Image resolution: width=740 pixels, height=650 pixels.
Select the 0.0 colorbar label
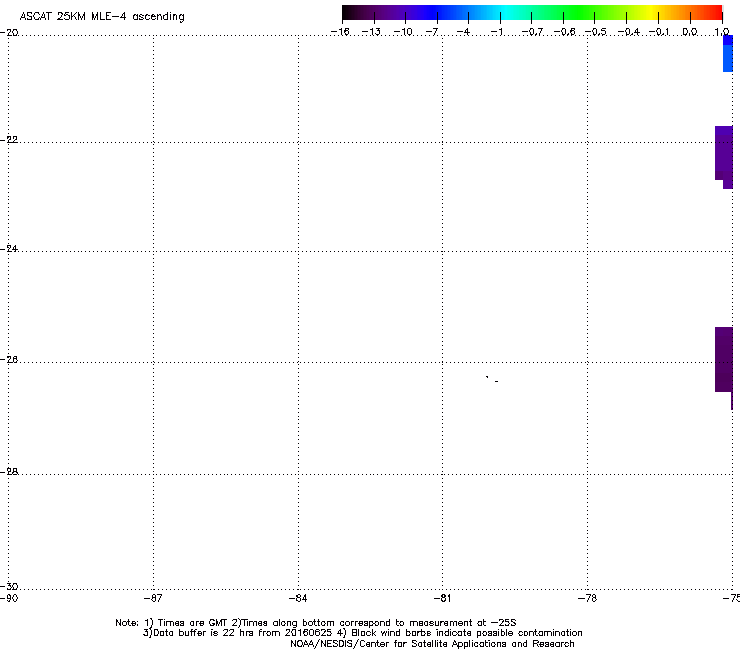(690, 32)
